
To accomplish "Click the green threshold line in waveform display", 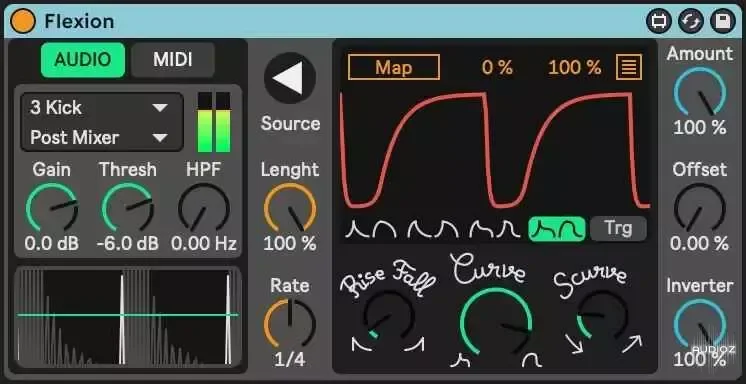I will pos(128,315).
